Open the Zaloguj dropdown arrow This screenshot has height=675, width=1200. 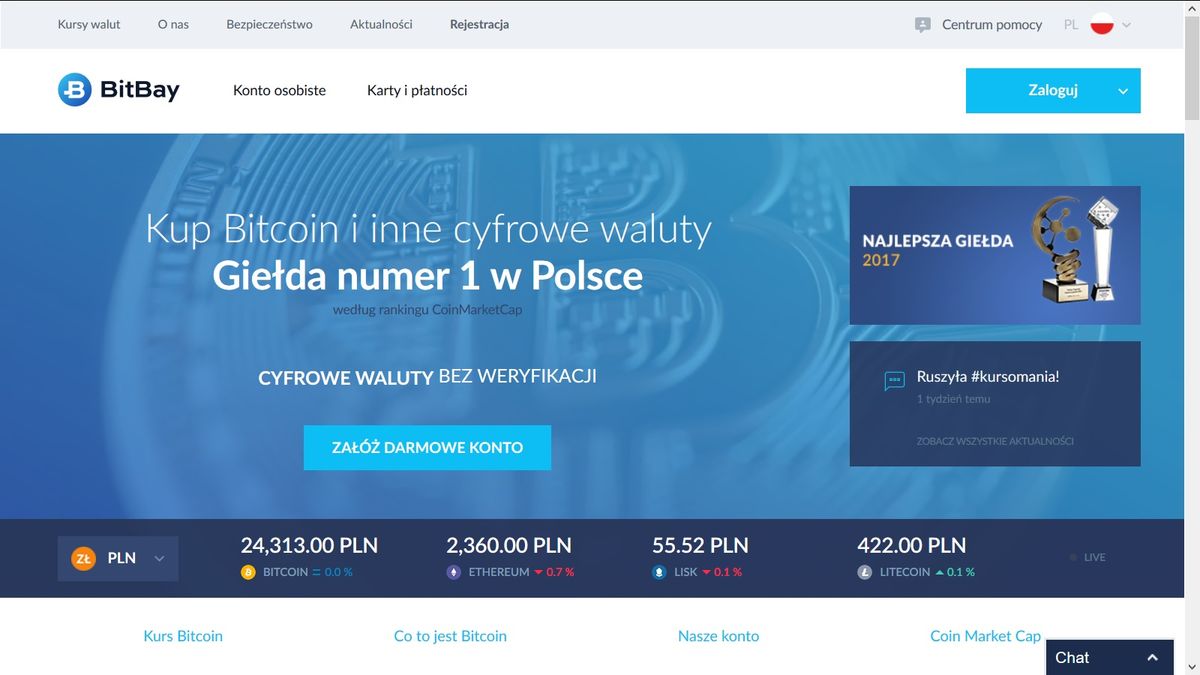1123,91
